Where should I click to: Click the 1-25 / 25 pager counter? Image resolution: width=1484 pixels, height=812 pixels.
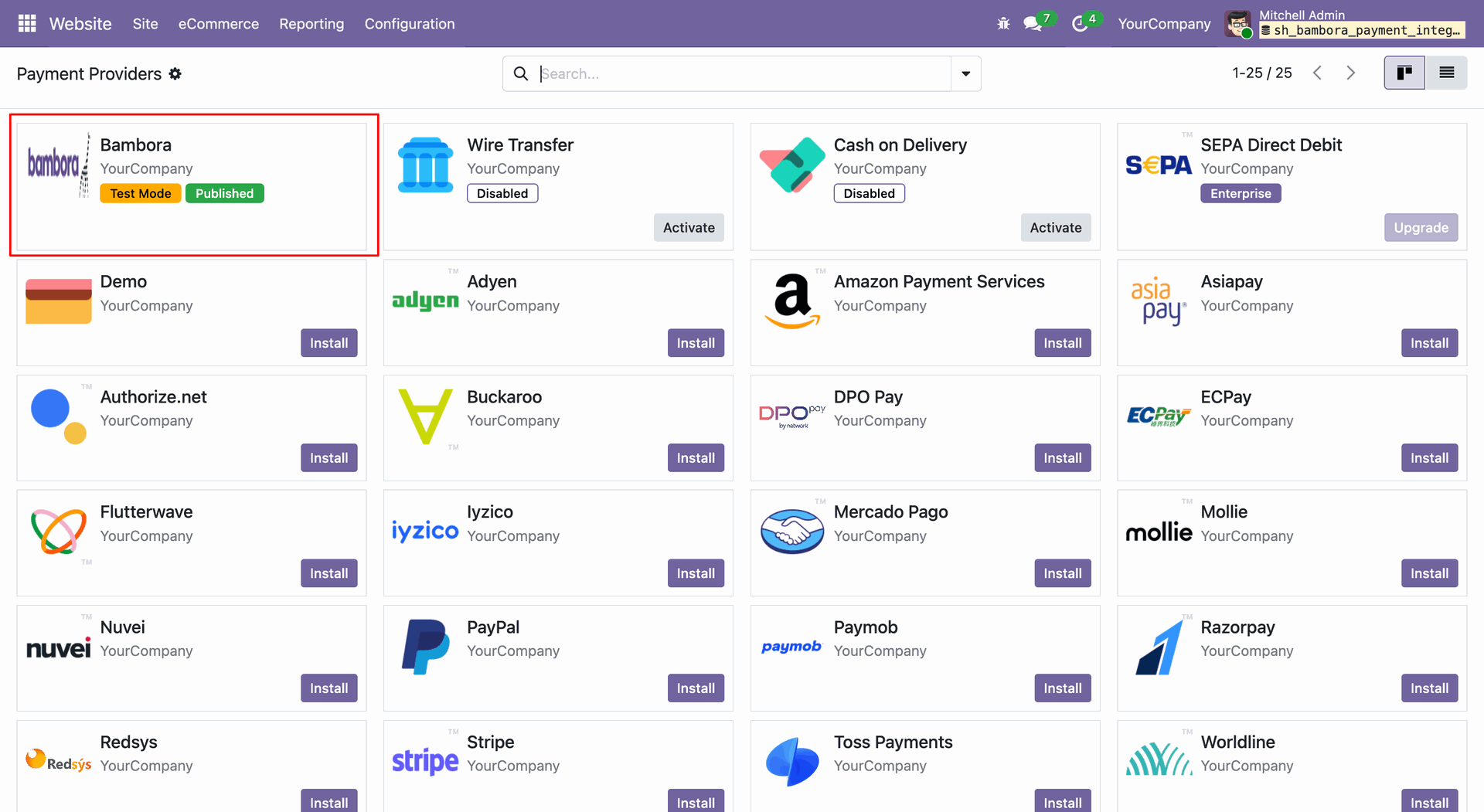pos(1261,73)
